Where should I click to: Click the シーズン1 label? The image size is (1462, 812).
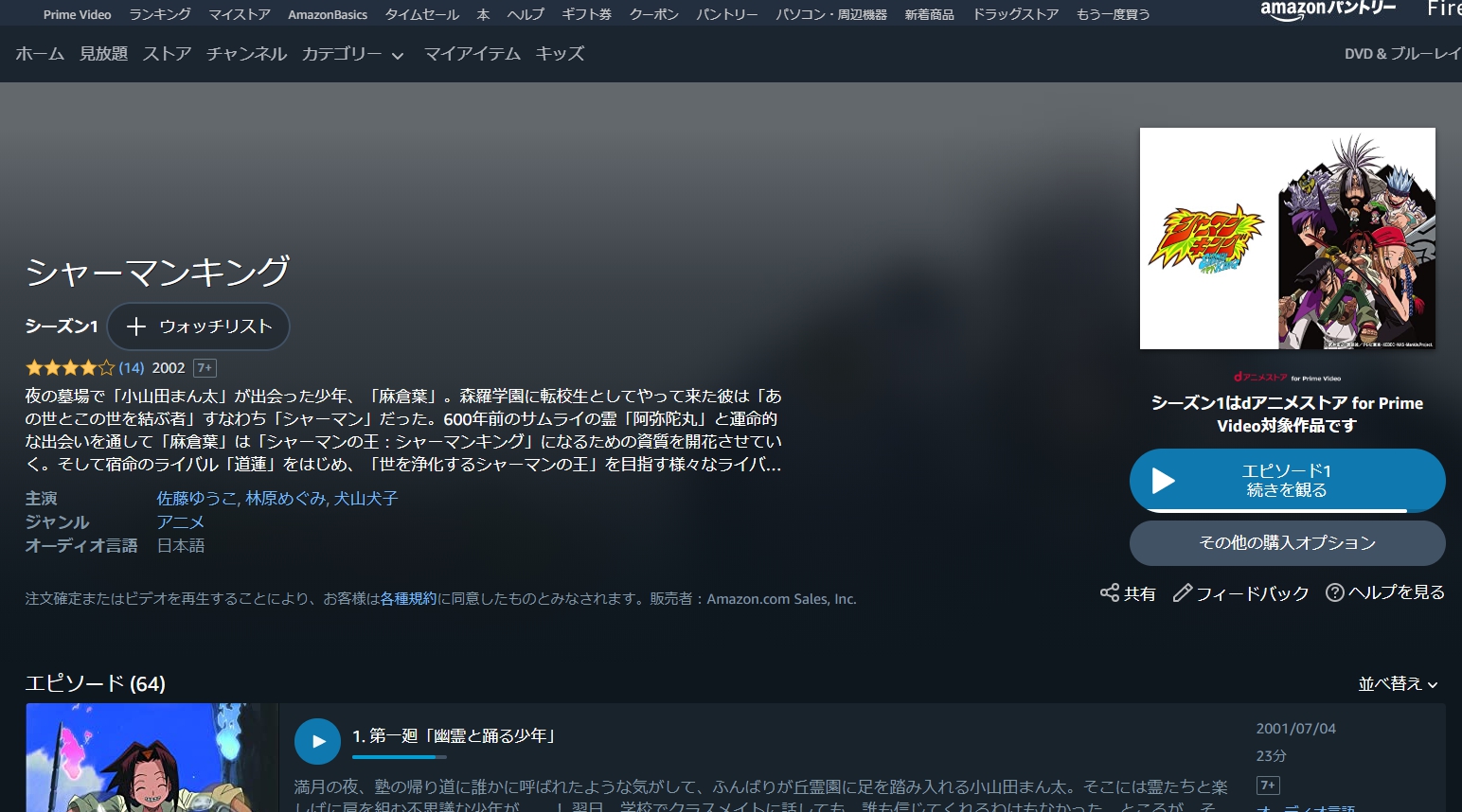click(x=62, y=327)
